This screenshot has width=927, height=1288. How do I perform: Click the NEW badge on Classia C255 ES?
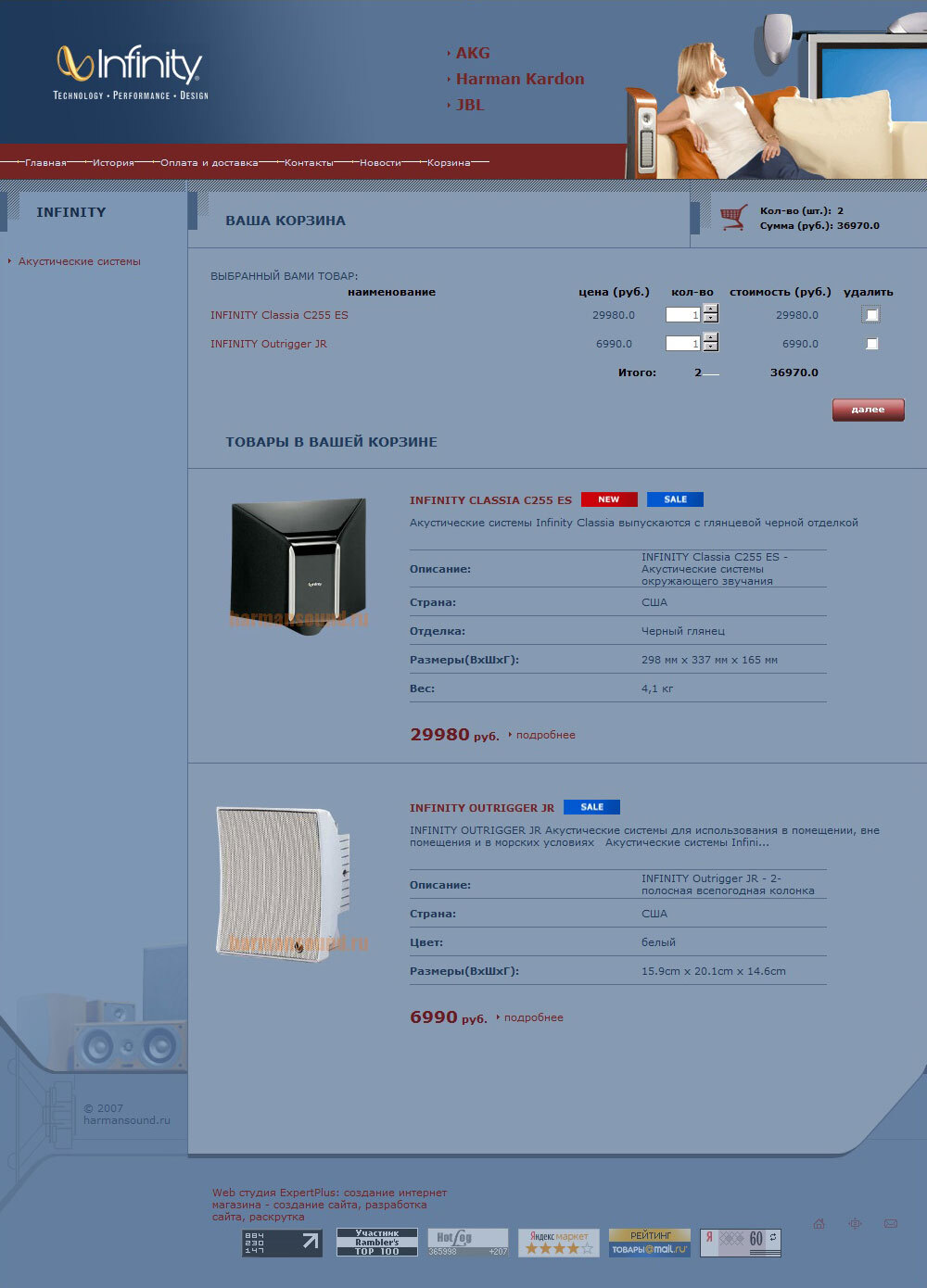click(x=609, y=499)
